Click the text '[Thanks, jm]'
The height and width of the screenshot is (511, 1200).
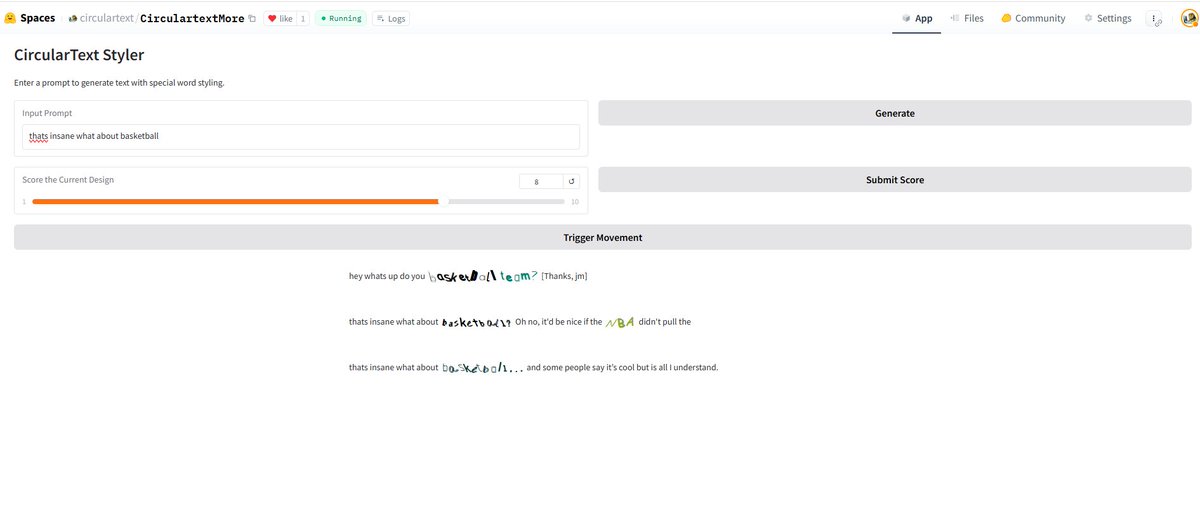(x=564, y=276)
